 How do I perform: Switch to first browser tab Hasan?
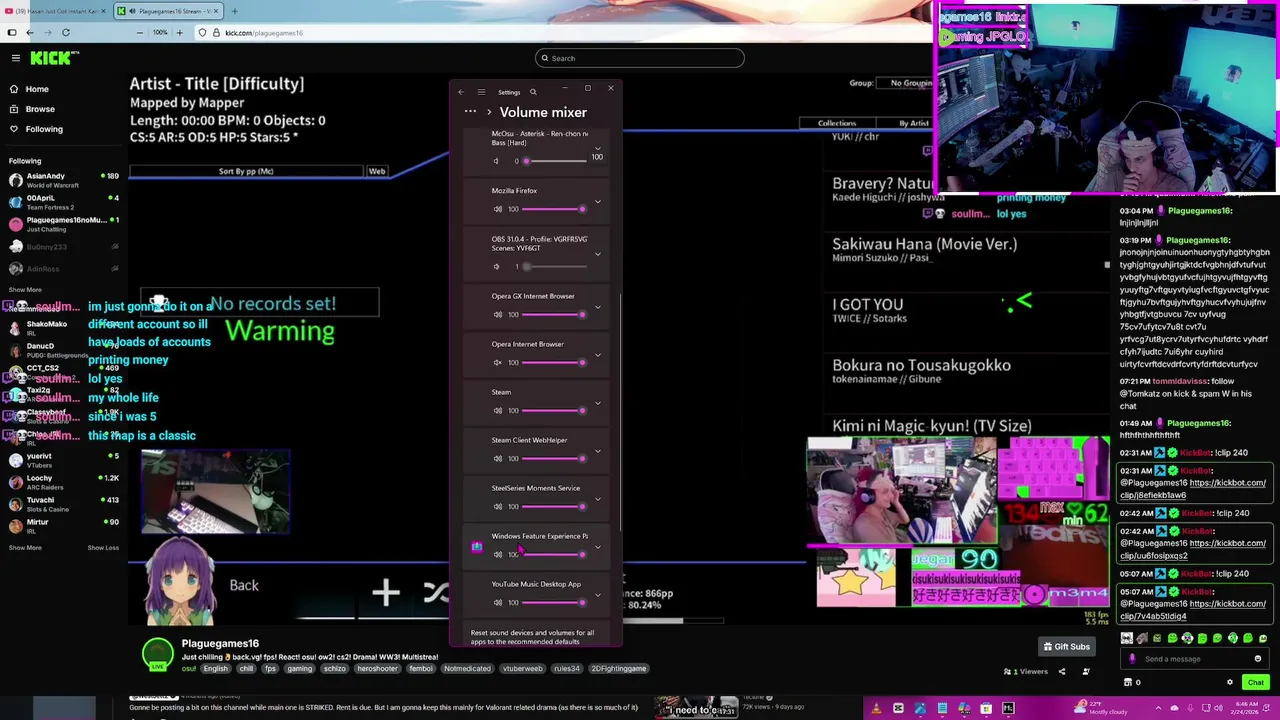point(55,11)
